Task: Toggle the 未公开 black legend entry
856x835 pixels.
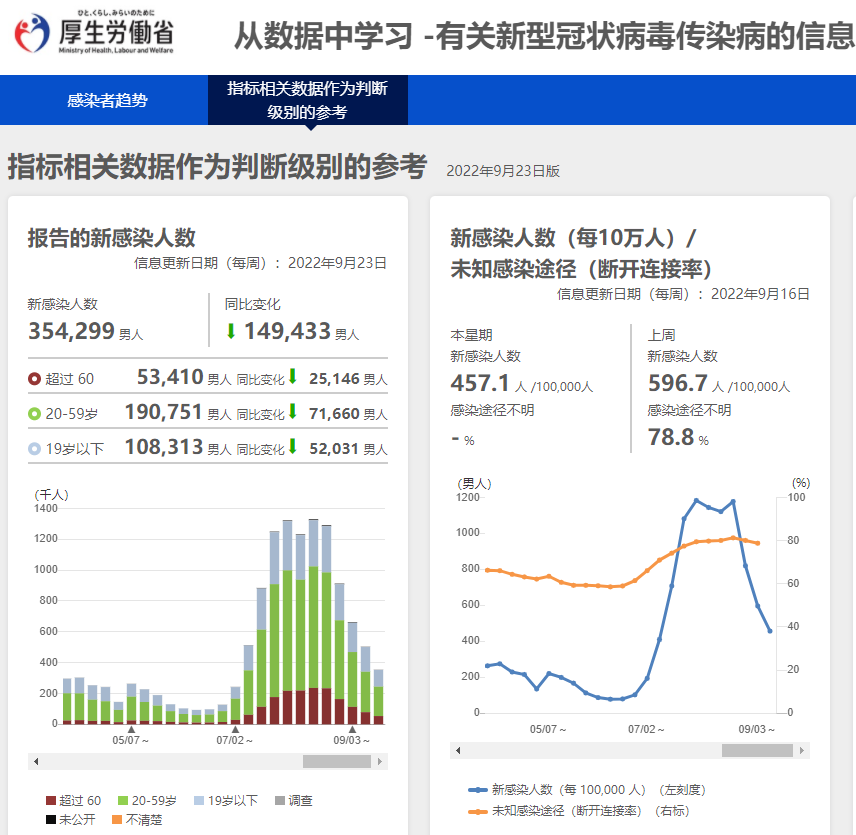Action: click(71, 819)
